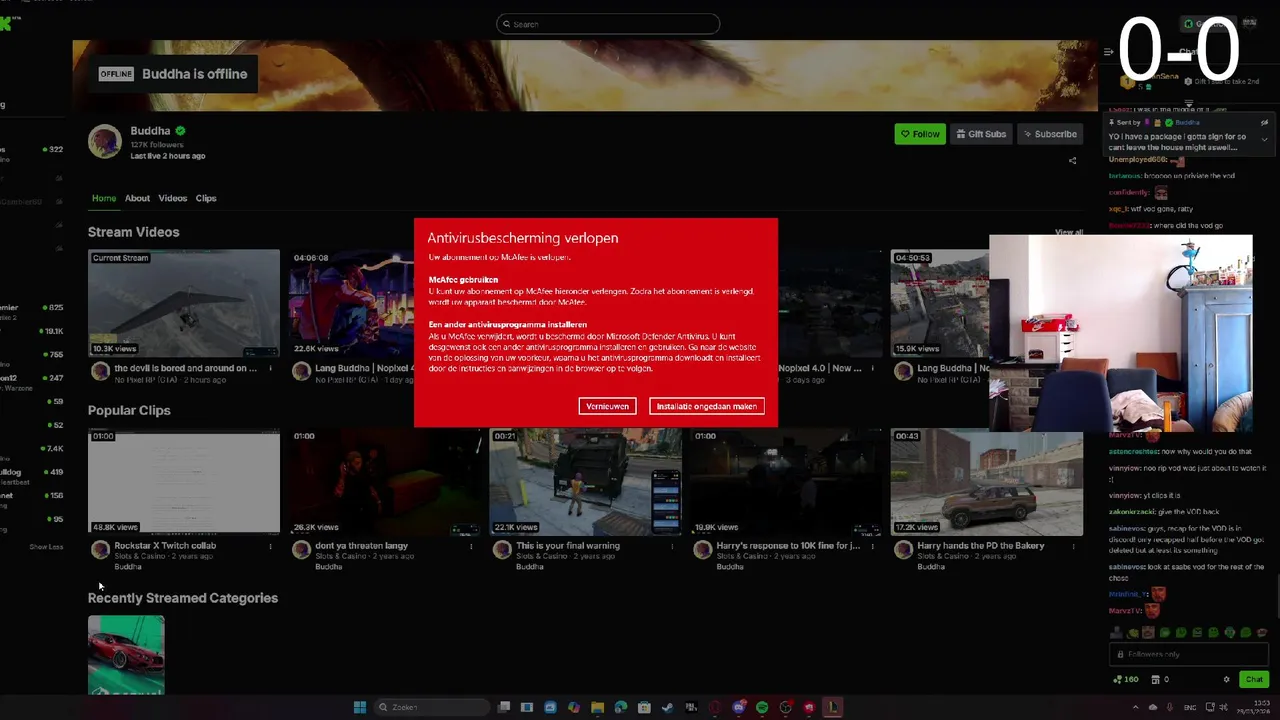Click Installatie ongedaan maken button
The height and width of the screenshot is (720, 1280).
(x=706, y=406)
